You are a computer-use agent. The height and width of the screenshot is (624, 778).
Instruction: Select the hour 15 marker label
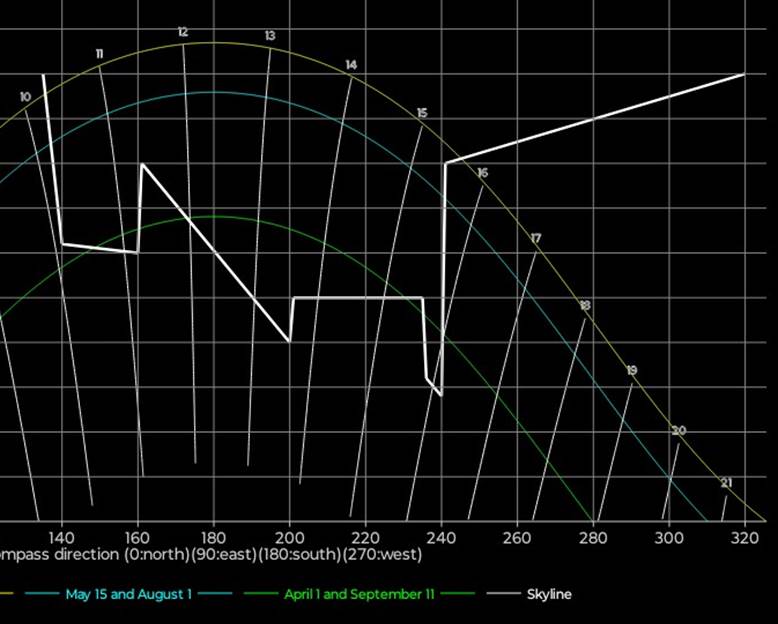click(x=422, y=113)
